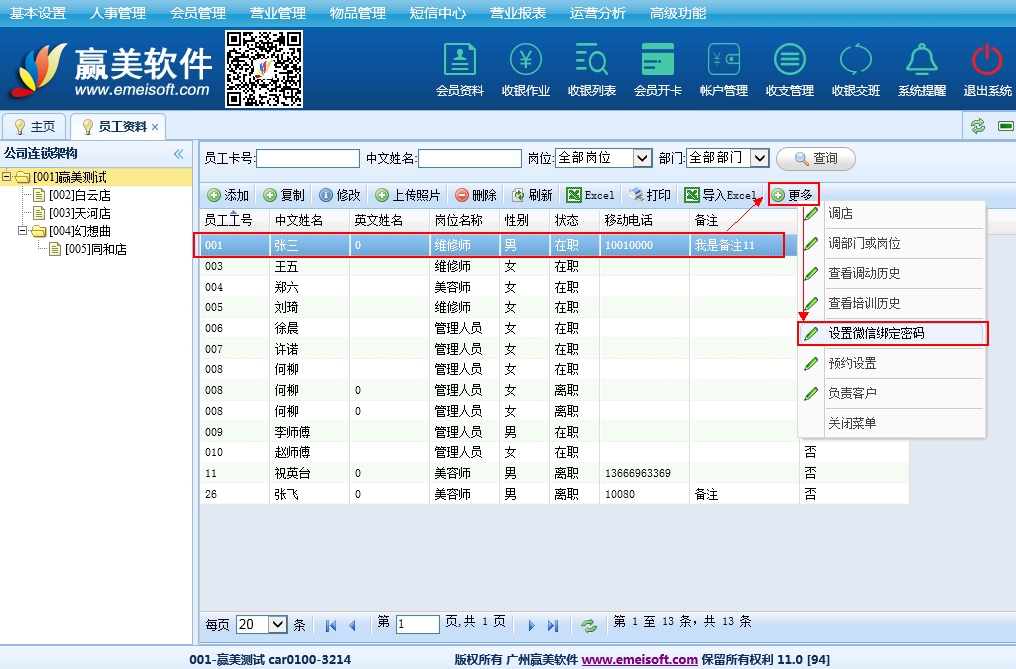
Task: Visit the www.emeisoft.com footer link
Action: pyautogui.click(x=639, y=659)
